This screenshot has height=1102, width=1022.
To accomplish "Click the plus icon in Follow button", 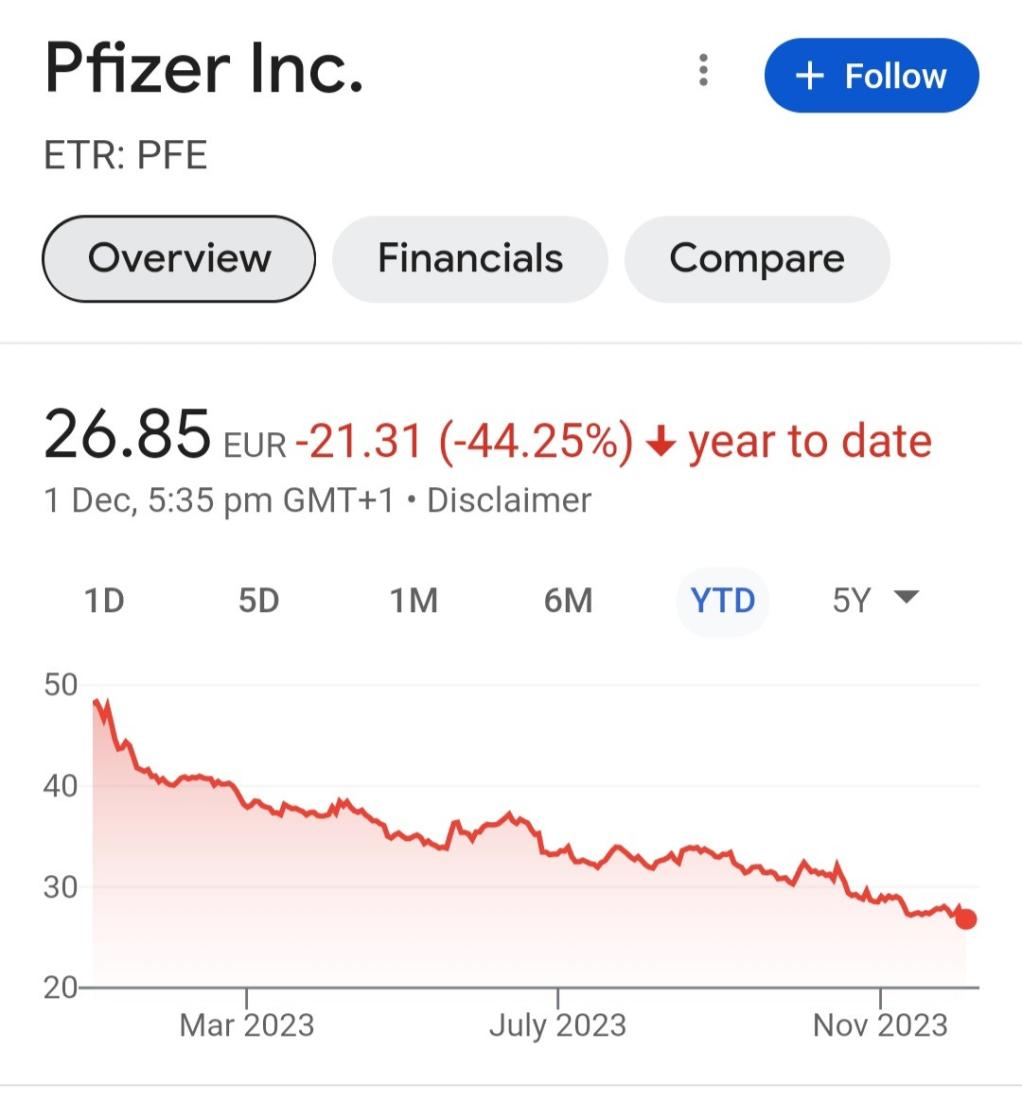I will [x=809, y=76].
